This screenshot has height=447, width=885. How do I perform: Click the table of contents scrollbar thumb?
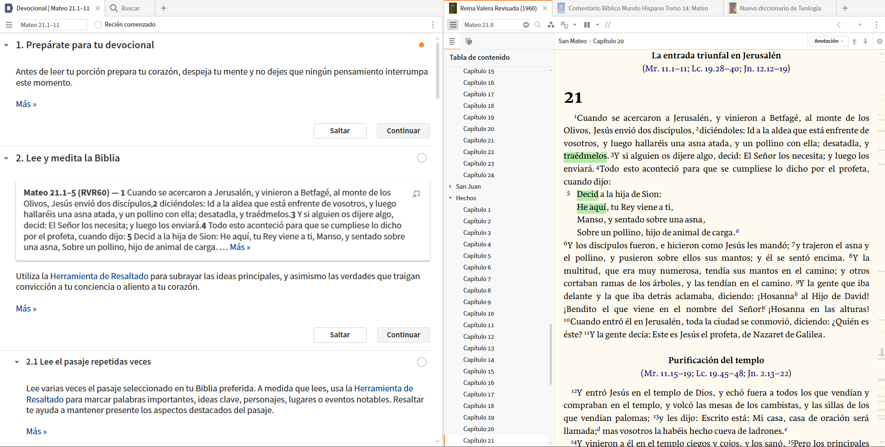point(551,354)
